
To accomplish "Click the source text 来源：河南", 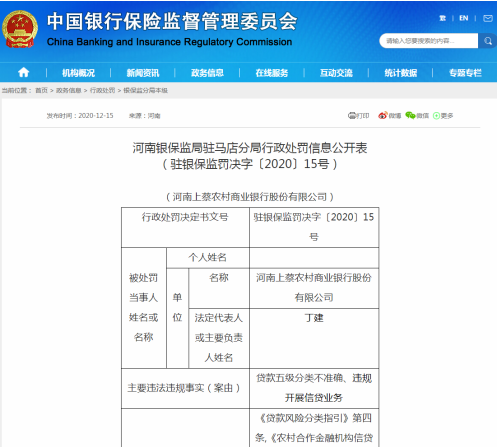I will 144,116.
